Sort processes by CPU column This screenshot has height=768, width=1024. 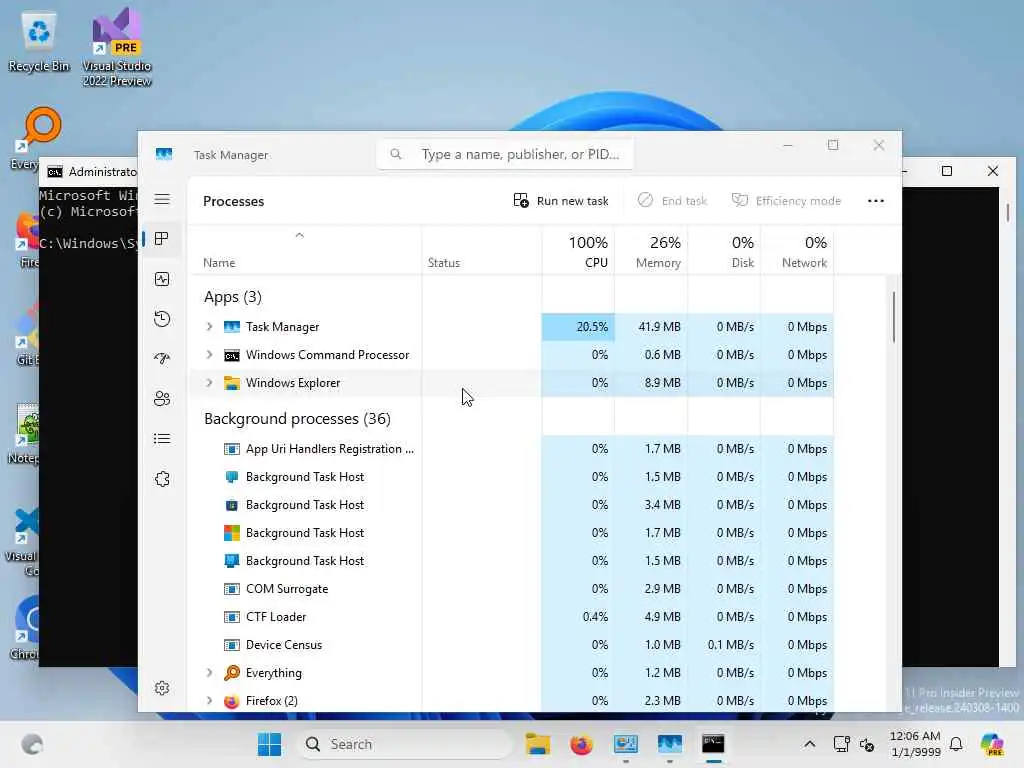(578, 252)
